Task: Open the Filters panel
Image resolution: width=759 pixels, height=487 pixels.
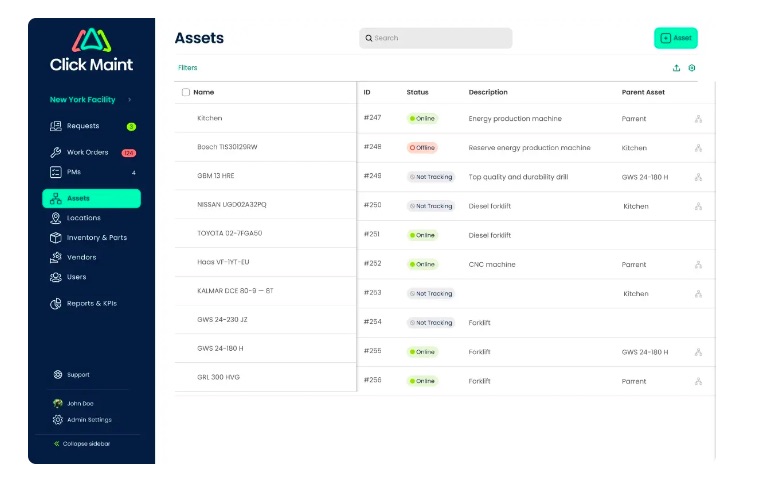Action: pyautogui.click(x=188, y=68)
